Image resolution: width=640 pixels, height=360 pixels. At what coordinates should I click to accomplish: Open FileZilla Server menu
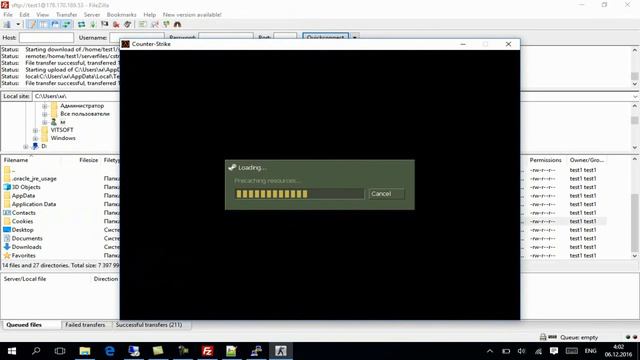92,14
